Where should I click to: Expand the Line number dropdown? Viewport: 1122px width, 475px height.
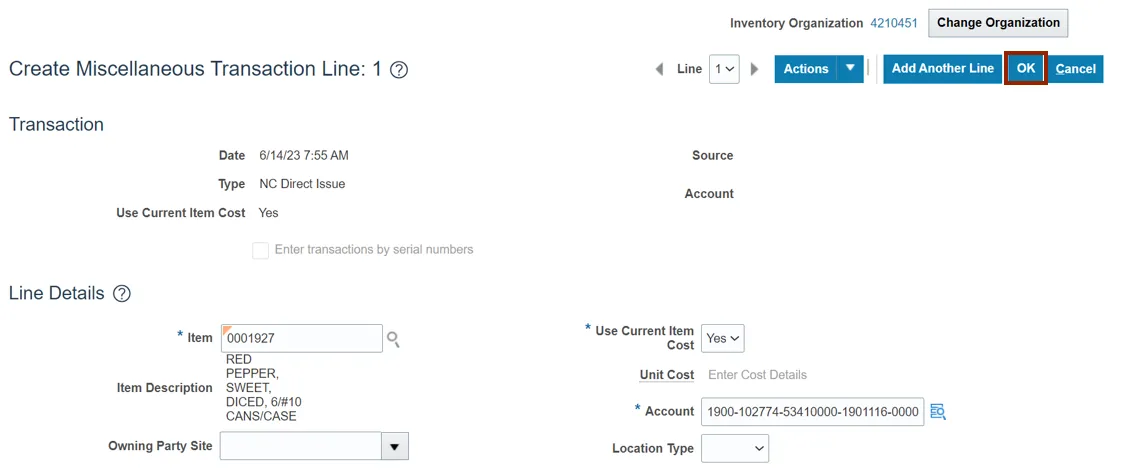point(723,69)
